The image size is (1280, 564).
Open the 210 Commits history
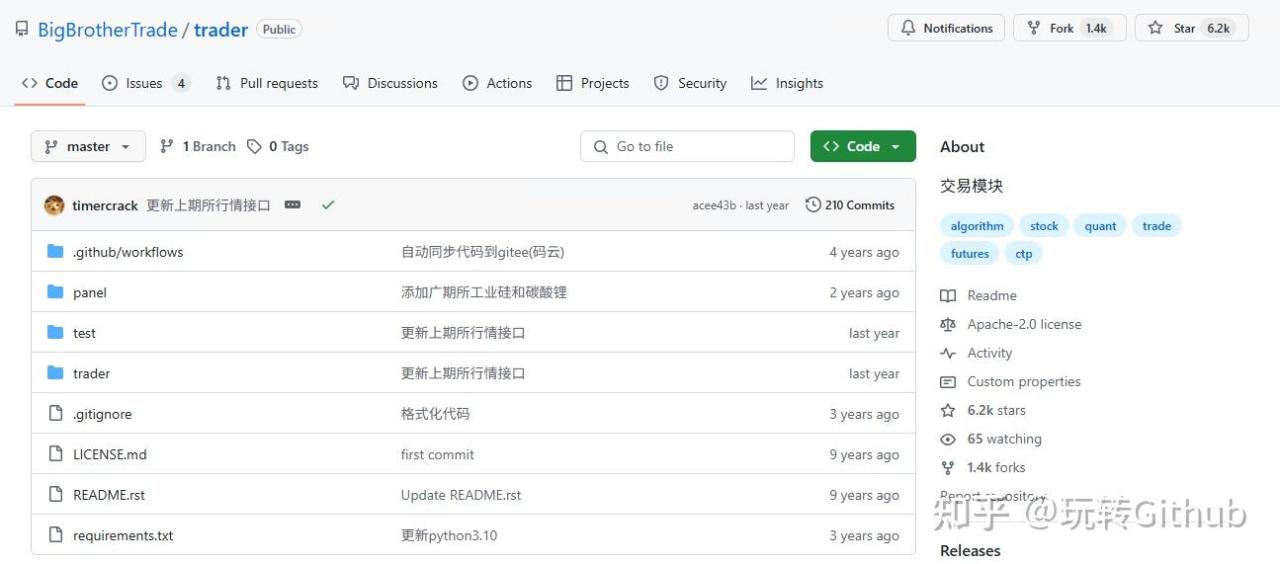click(x=850, y=205)
